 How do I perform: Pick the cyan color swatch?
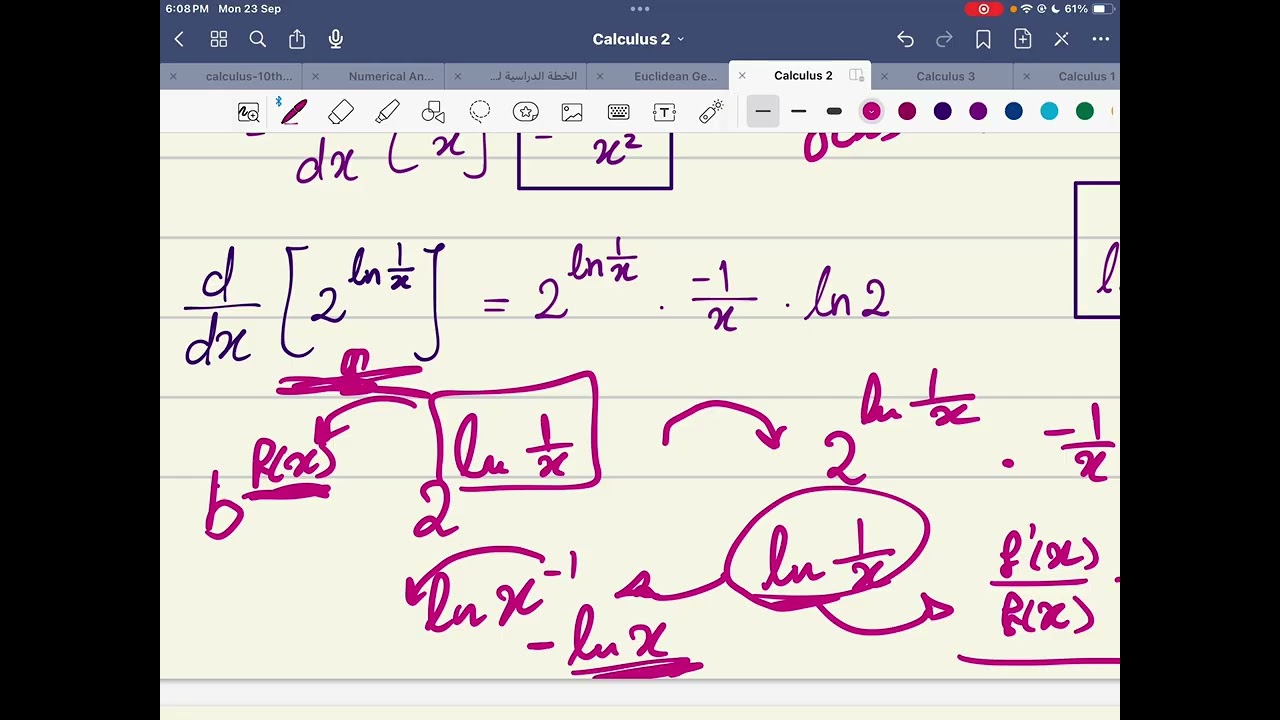click(1049, 111)
